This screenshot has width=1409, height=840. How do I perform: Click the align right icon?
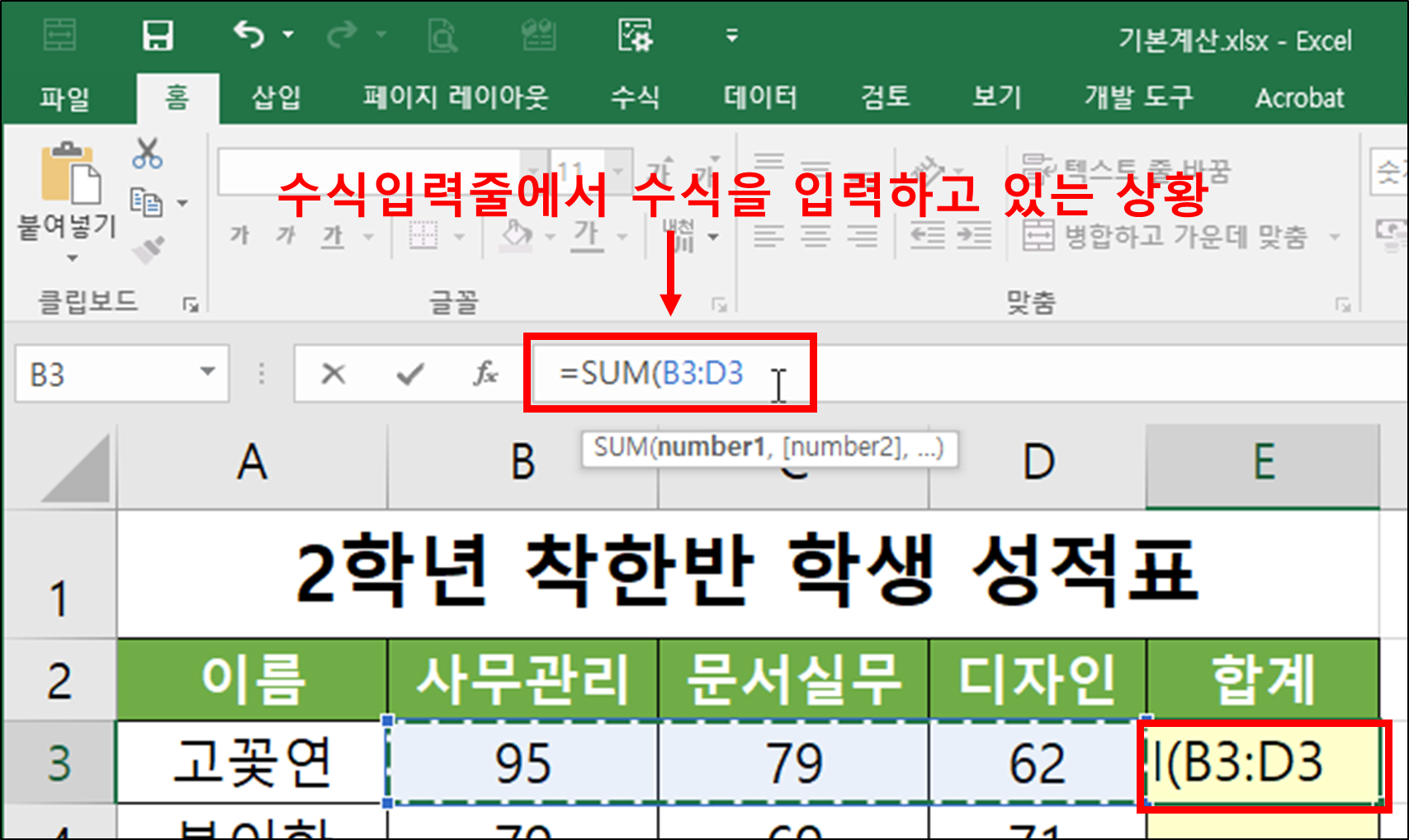[863, 237]
